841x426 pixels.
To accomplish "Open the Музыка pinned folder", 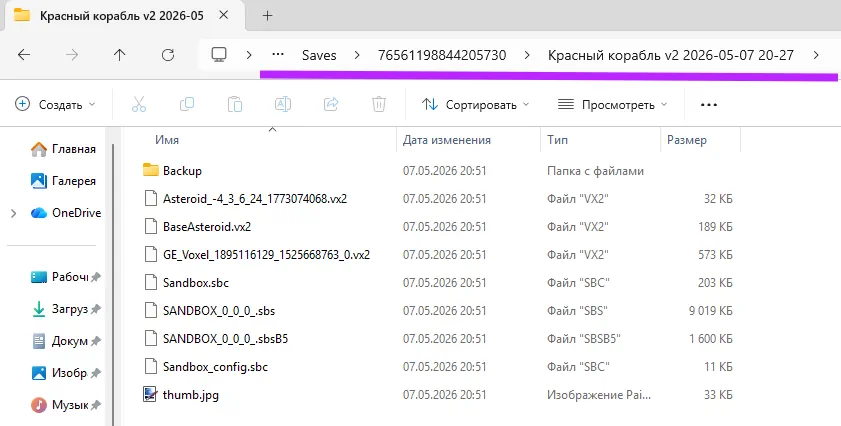I will pos(65,405).
